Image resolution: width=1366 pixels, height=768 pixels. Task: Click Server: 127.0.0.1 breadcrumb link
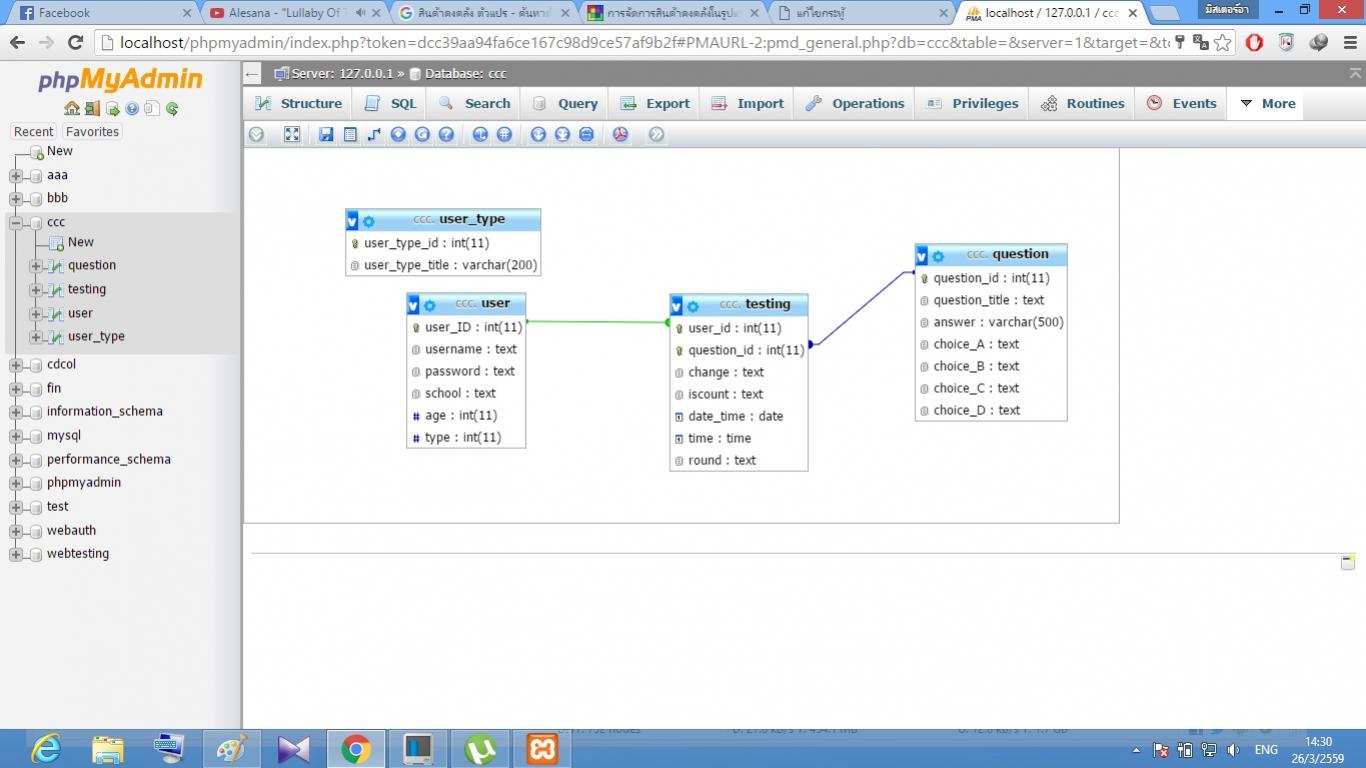point(340,74)
